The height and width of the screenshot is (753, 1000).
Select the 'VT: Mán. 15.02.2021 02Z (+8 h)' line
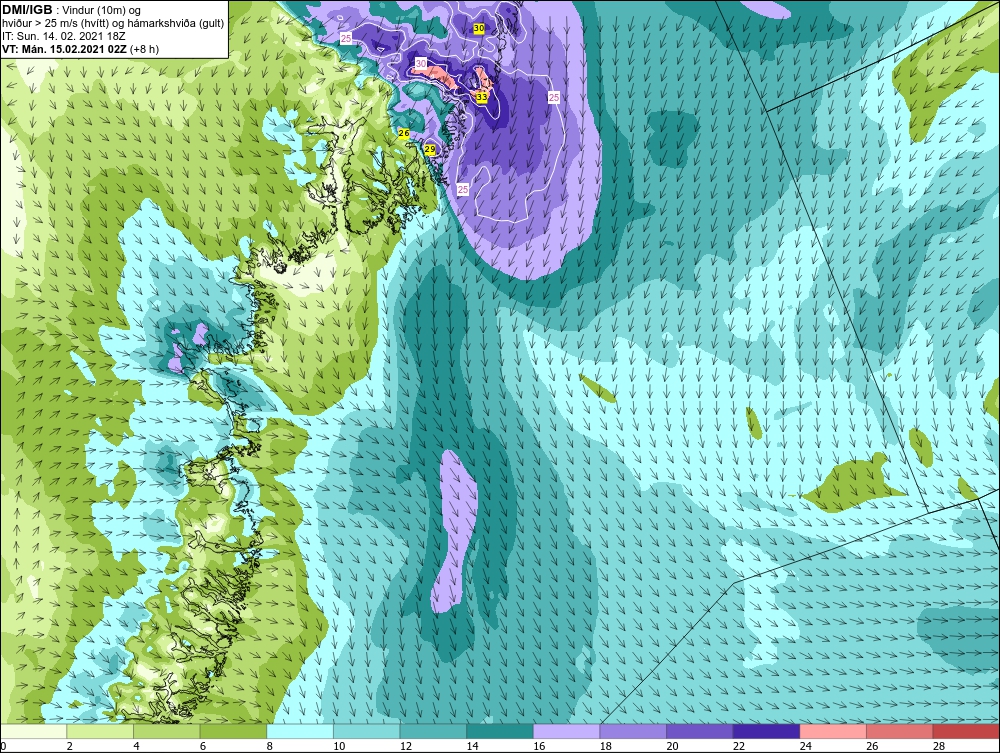[80, 49]
